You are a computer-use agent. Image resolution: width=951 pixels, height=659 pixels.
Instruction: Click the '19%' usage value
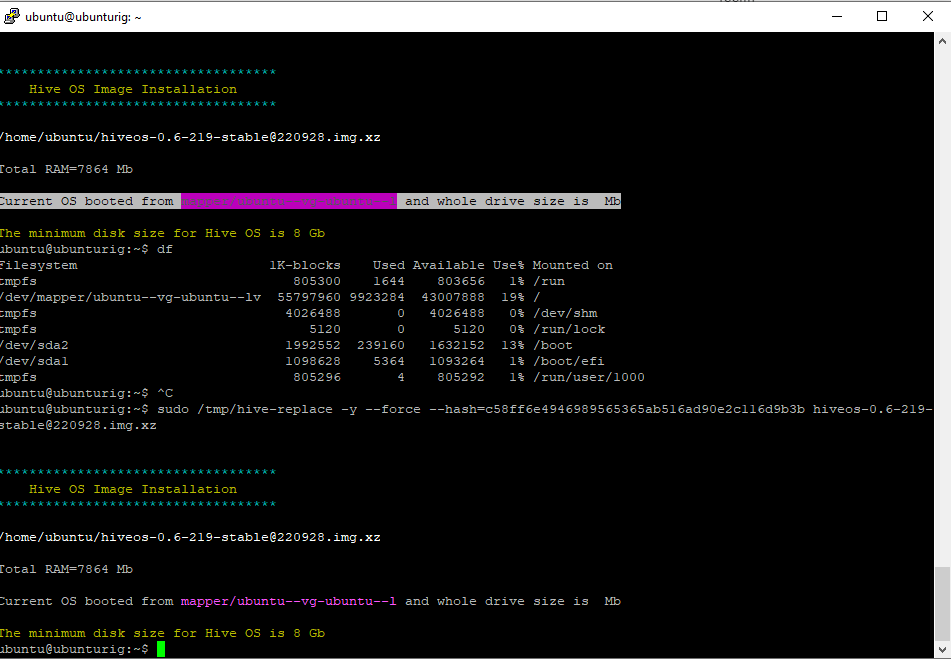click(x=512, y=298)
